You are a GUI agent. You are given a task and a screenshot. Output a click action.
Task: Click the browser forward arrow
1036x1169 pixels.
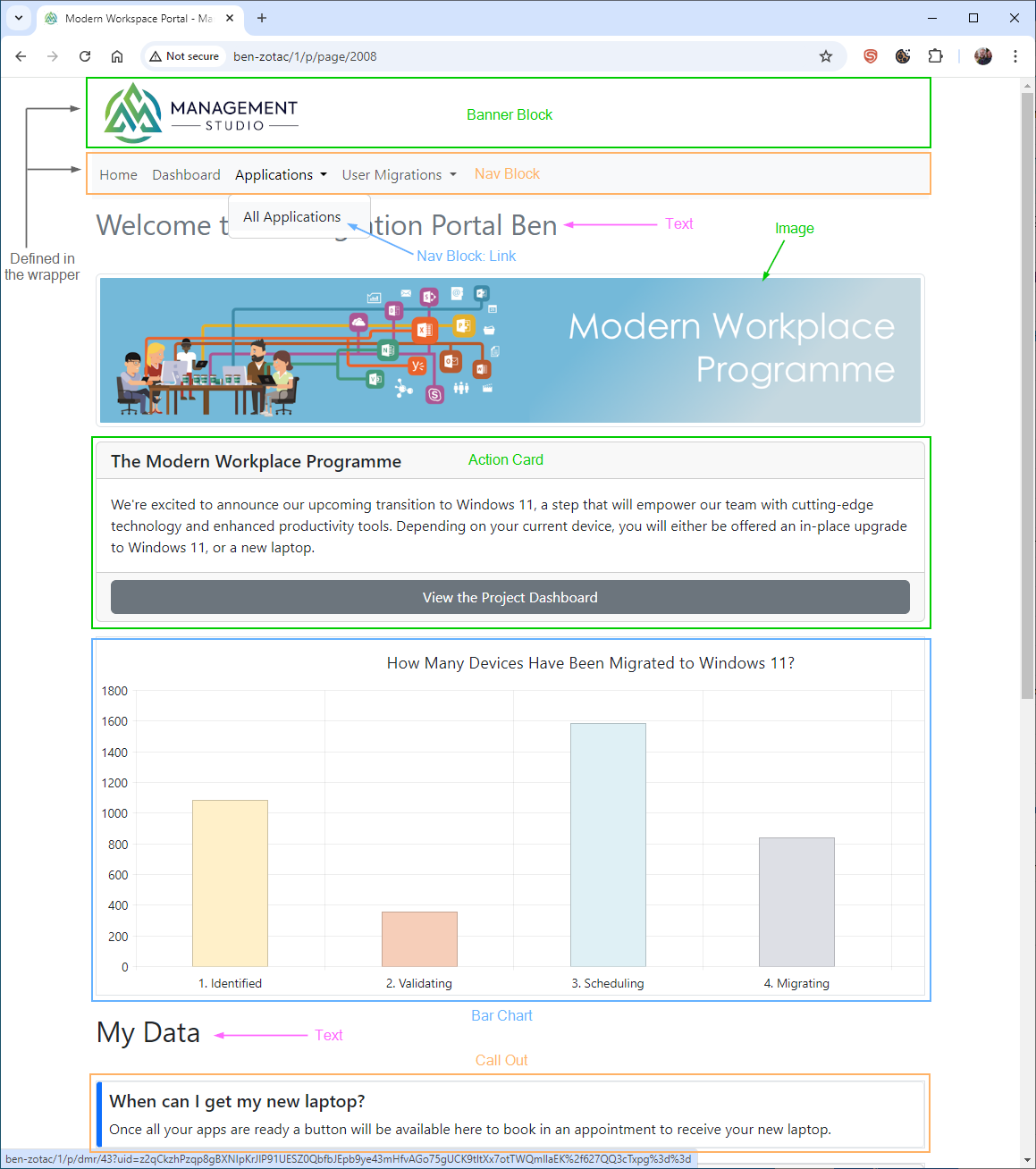tap(53, 56)
